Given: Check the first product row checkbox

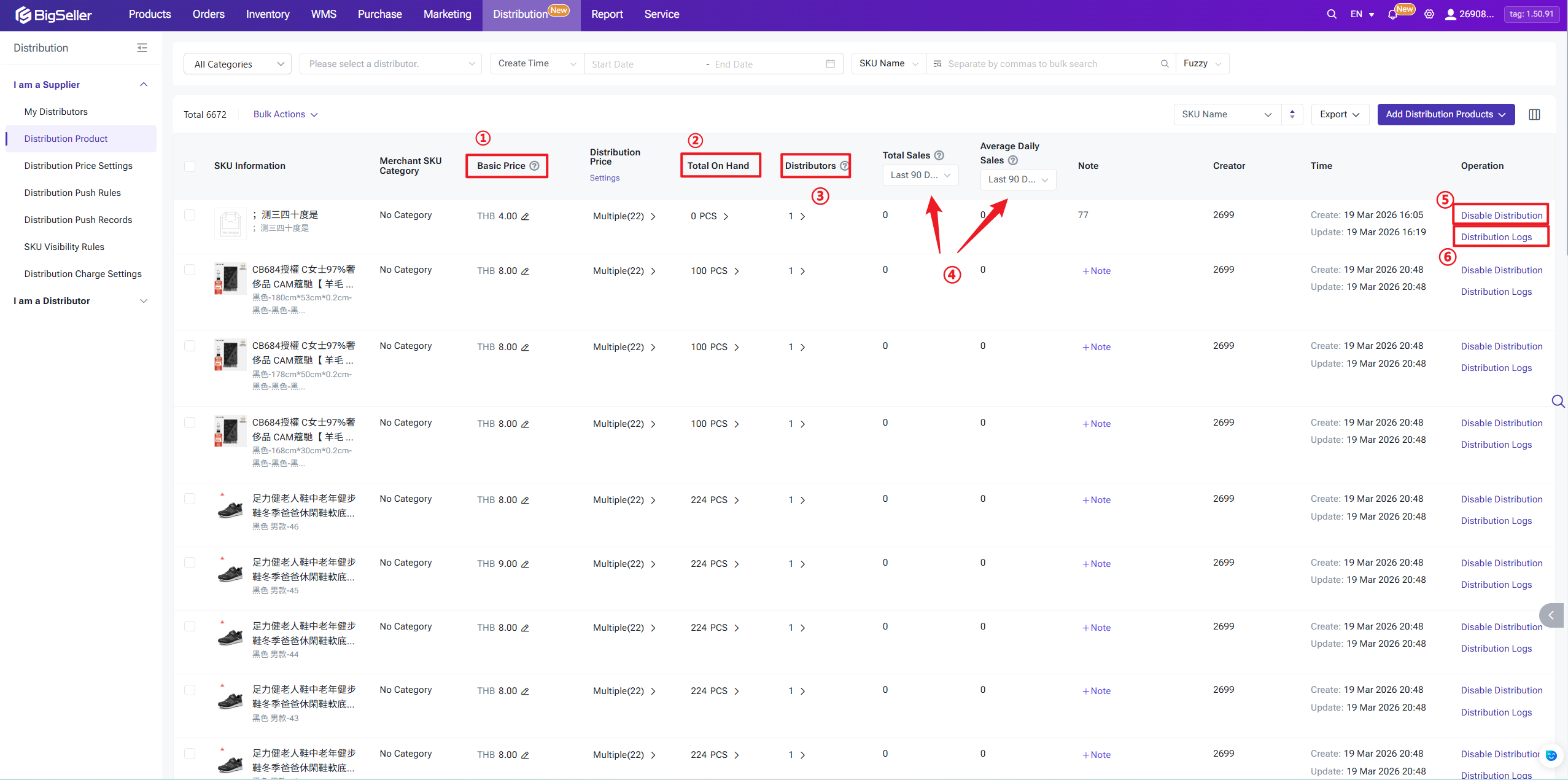Looking at the screenshot, I should [190, 216].
